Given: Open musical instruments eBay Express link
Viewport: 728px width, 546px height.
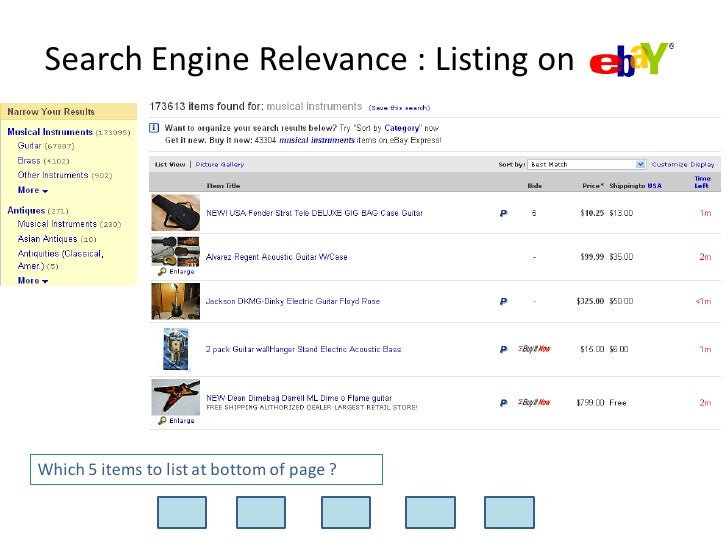Looking at the screenshot, I should 317,140.
